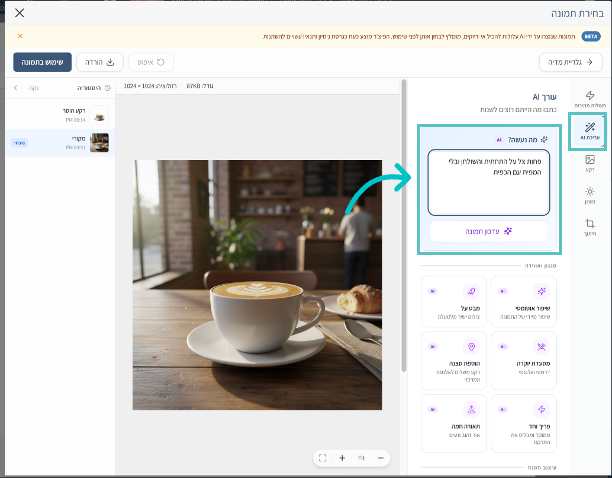The height and width of the screenshot is (478, 612).
Task: Apply the שיפור אוטומטי auto enhance preset
Action: point(523,302)
